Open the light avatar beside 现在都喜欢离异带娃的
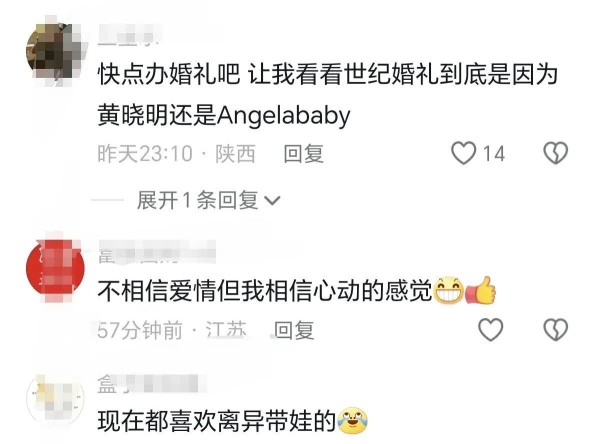 coord(55,397)
